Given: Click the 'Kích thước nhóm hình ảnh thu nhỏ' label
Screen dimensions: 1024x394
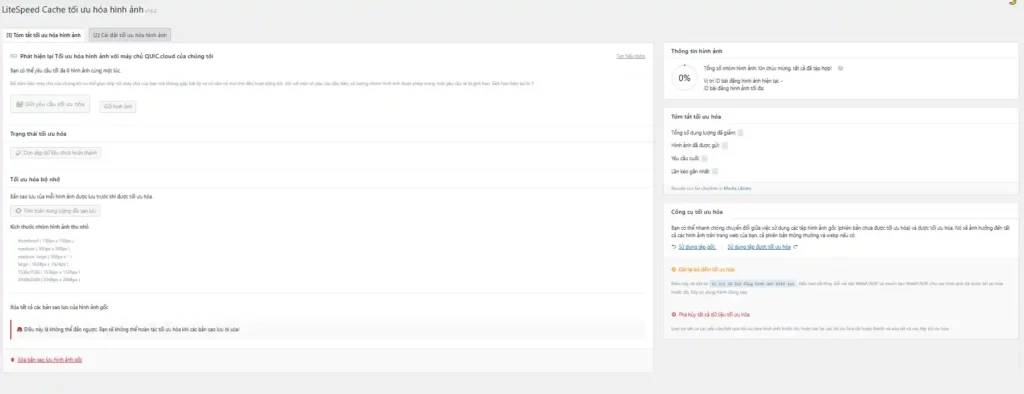Looking at the screenshot, I should coord(50,227).
